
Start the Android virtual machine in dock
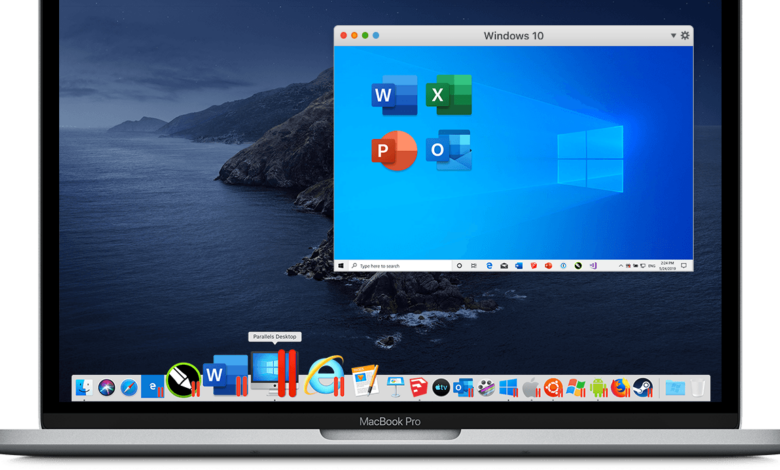598,388
